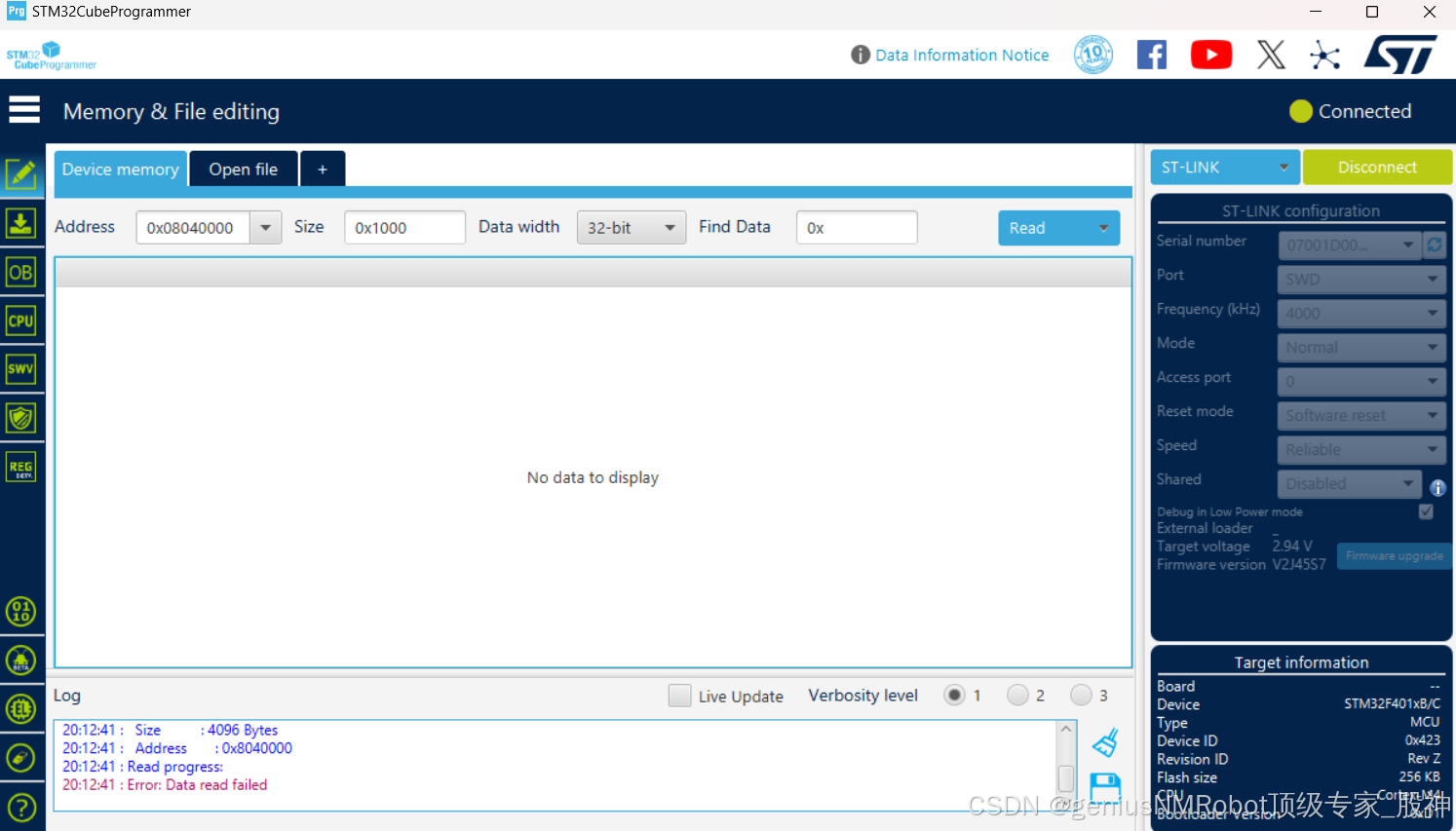Open the ST-LINK interface dropdown
The width and height of the screenshot is (1456, 831).
click(1225, 167)
